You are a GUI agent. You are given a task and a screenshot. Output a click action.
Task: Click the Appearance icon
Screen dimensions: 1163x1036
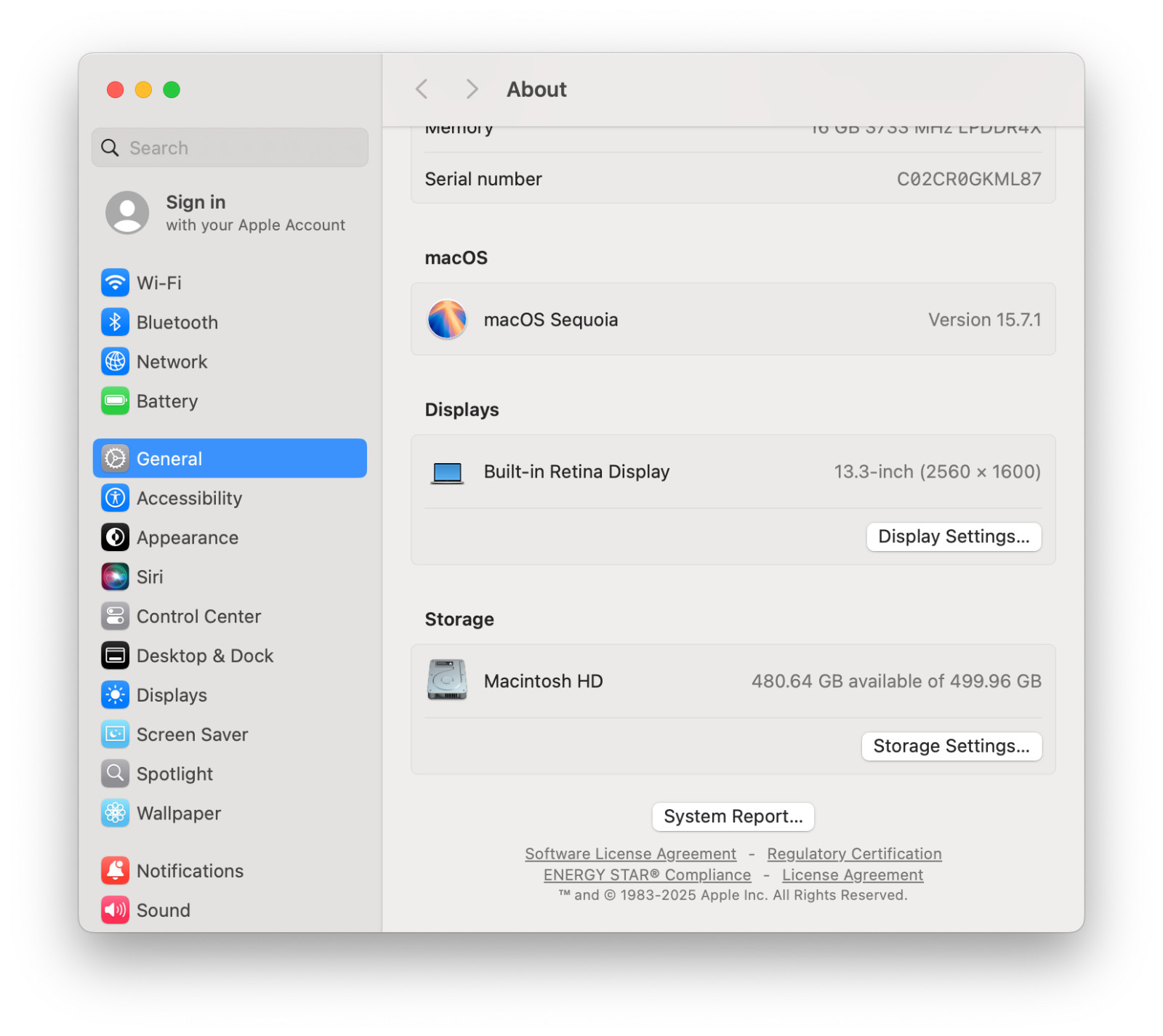coord(115,537)
